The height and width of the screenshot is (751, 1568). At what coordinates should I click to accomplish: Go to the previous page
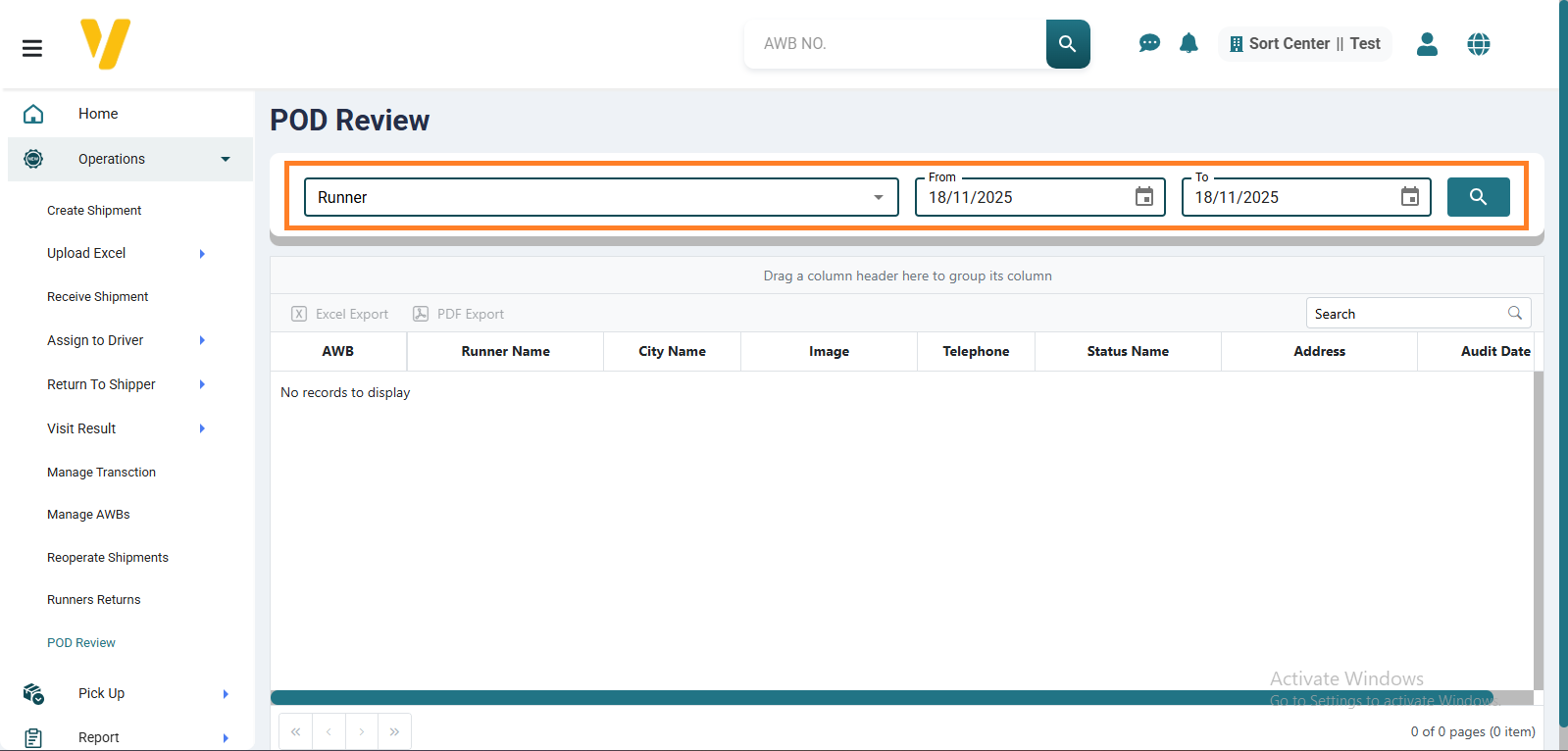pos(329,731)
